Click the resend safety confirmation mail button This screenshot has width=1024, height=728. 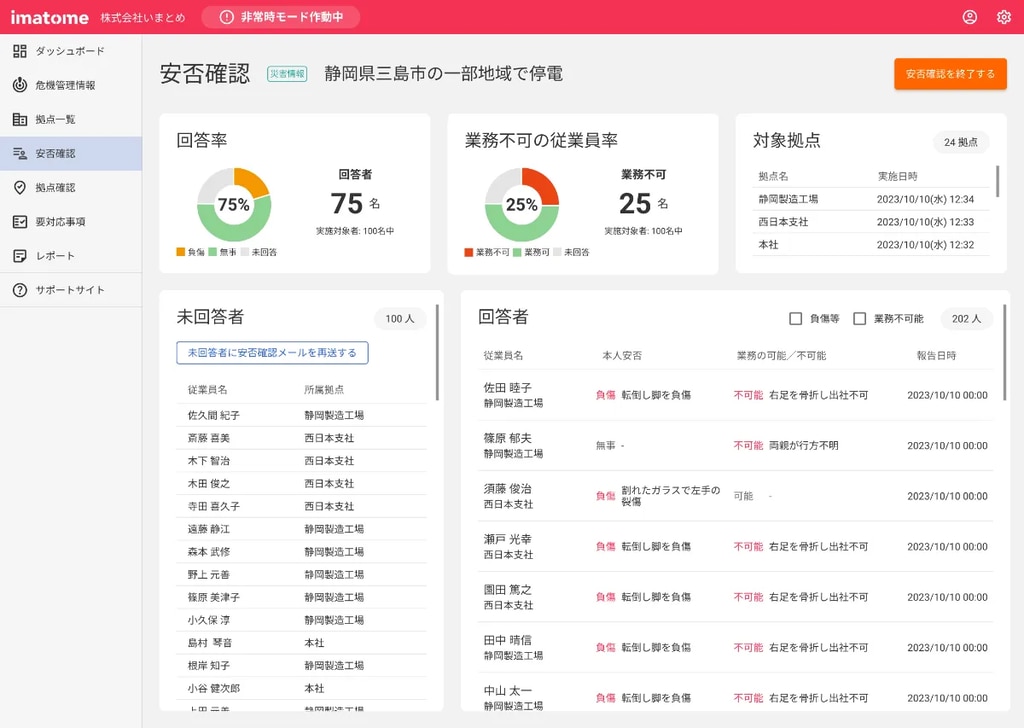tap(272, 353)
